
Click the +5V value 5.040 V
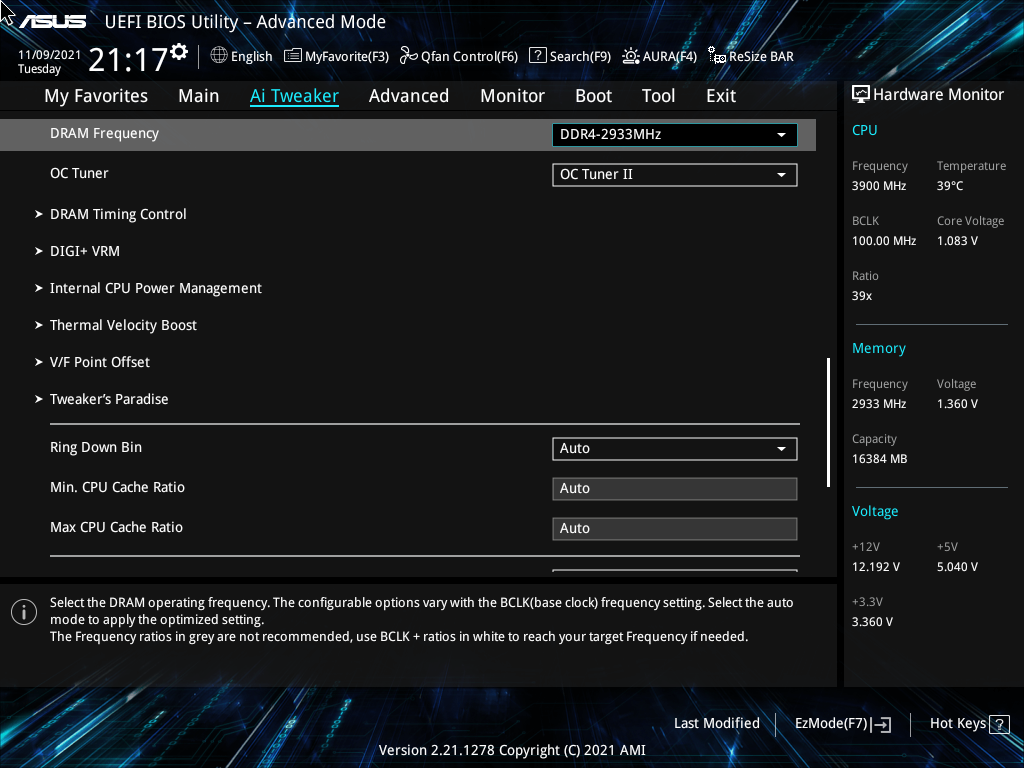click(957, 567)
